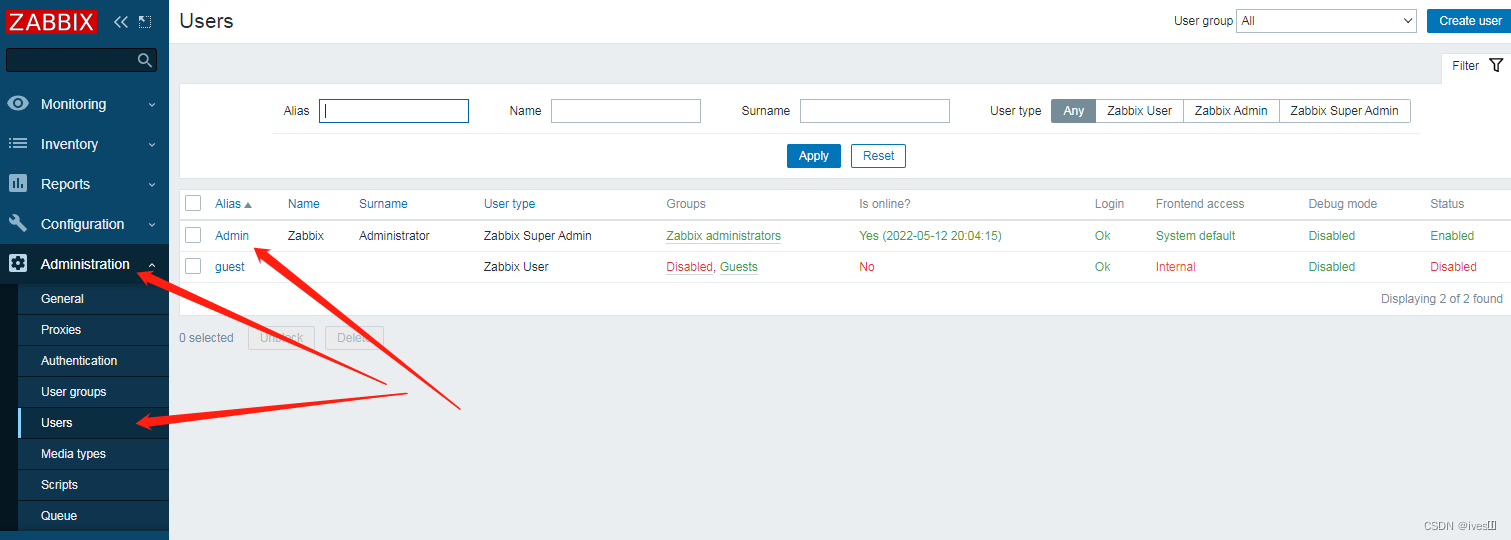Select the Any user type option
The width and height of the screenshot is (1511, 540).
click(x=1073, y=111)
